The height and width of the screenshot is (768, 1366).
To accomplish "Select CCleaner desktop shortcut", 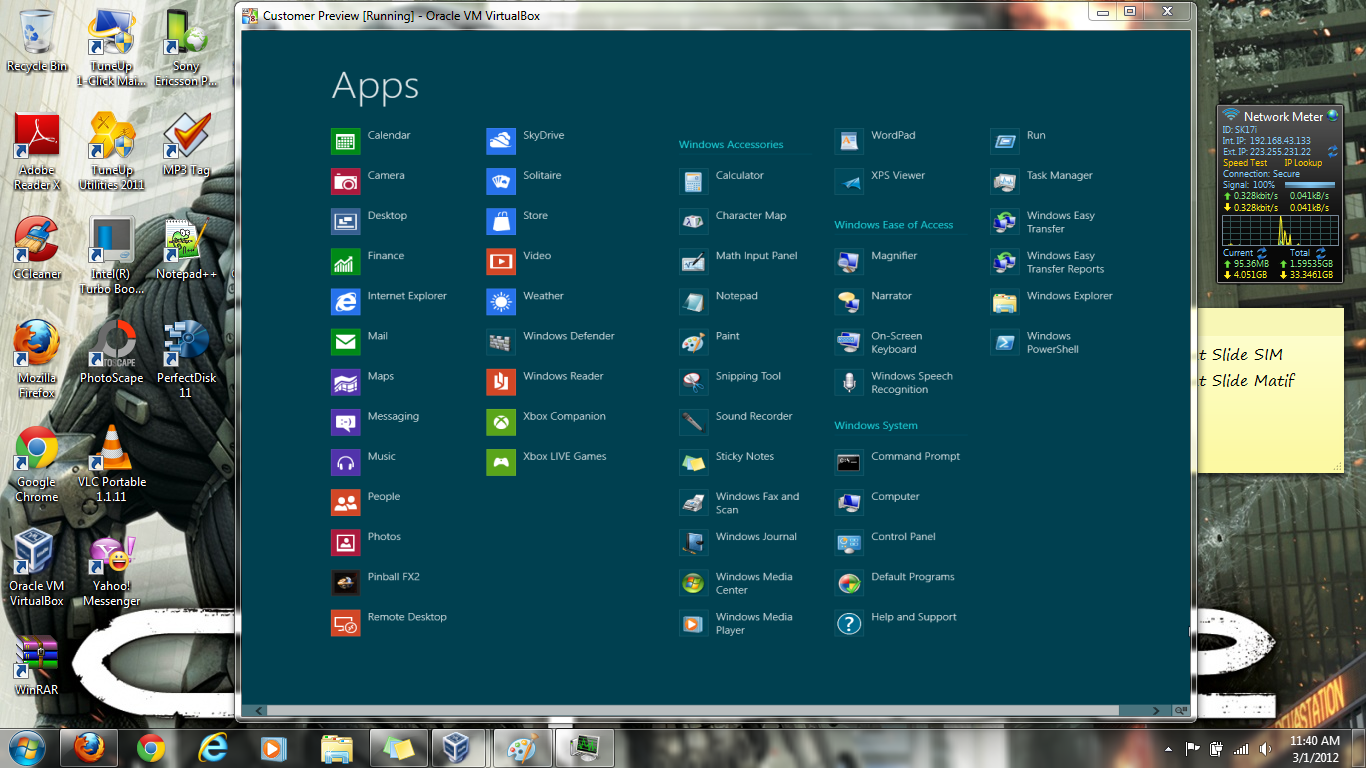I will point(37,249).
